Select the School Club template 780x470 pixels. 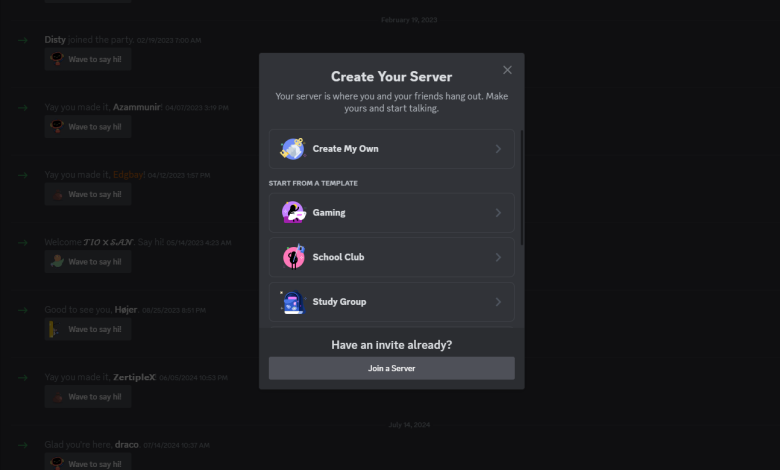click(391, 257)
